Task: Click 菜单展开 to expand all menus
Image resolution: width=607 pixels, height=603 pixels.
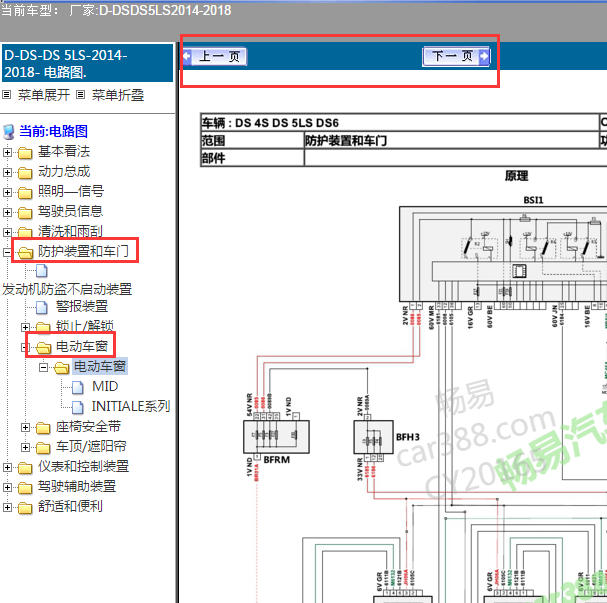Action: click(44, 95)
